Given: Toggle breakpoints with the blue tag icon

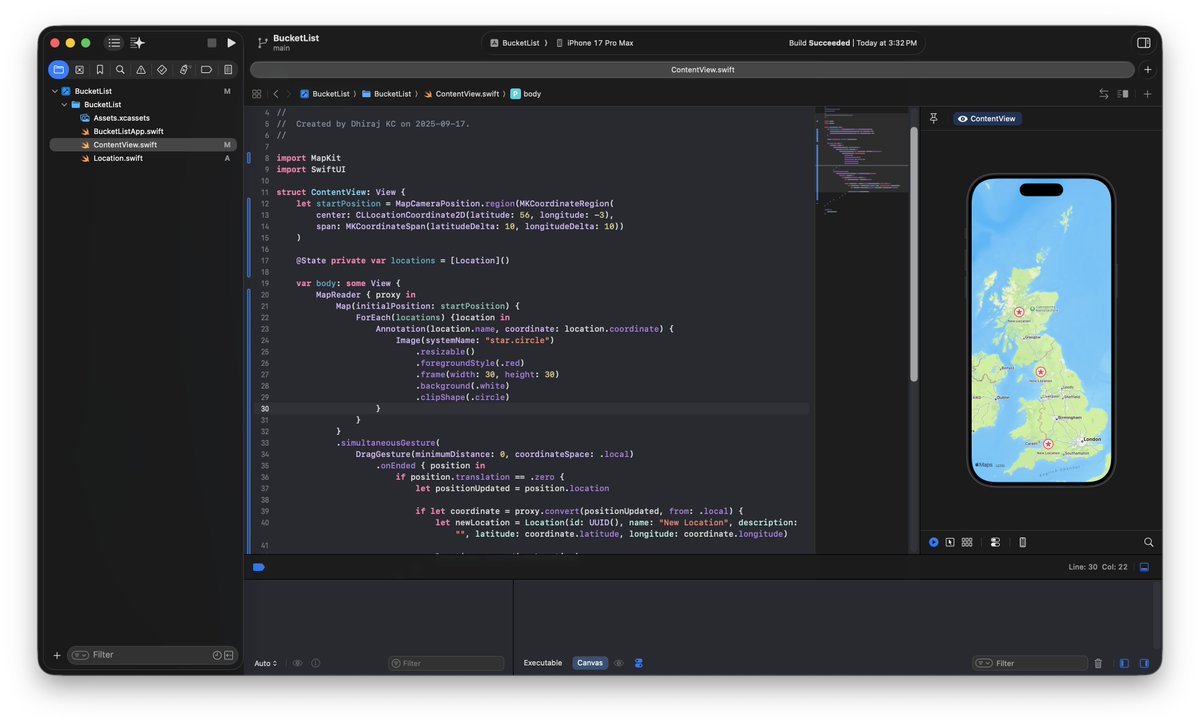Looking at the screenshot, I should click(x=258, y=567).
